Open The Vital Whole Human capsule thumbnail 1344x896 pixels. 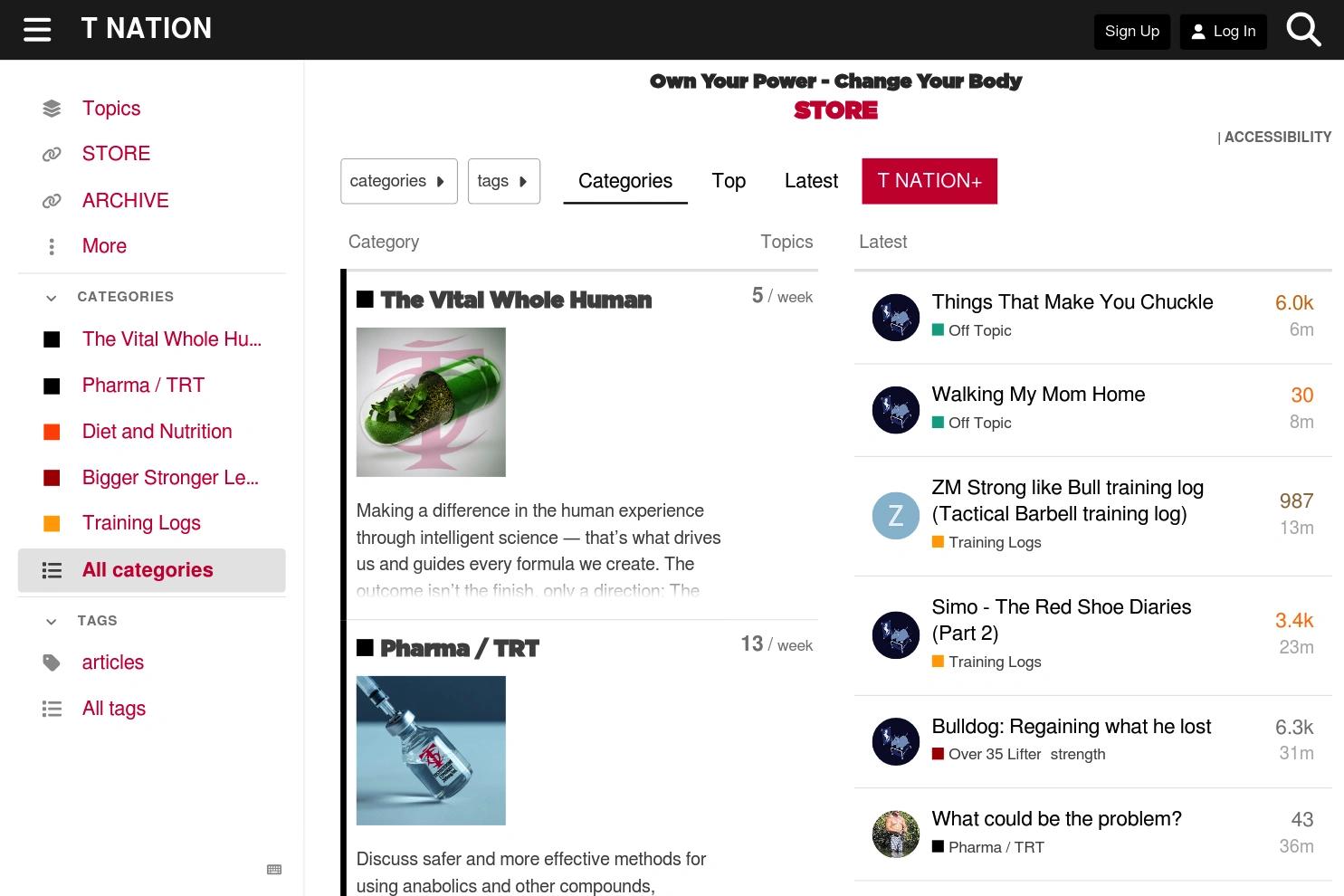pos(431,402)
